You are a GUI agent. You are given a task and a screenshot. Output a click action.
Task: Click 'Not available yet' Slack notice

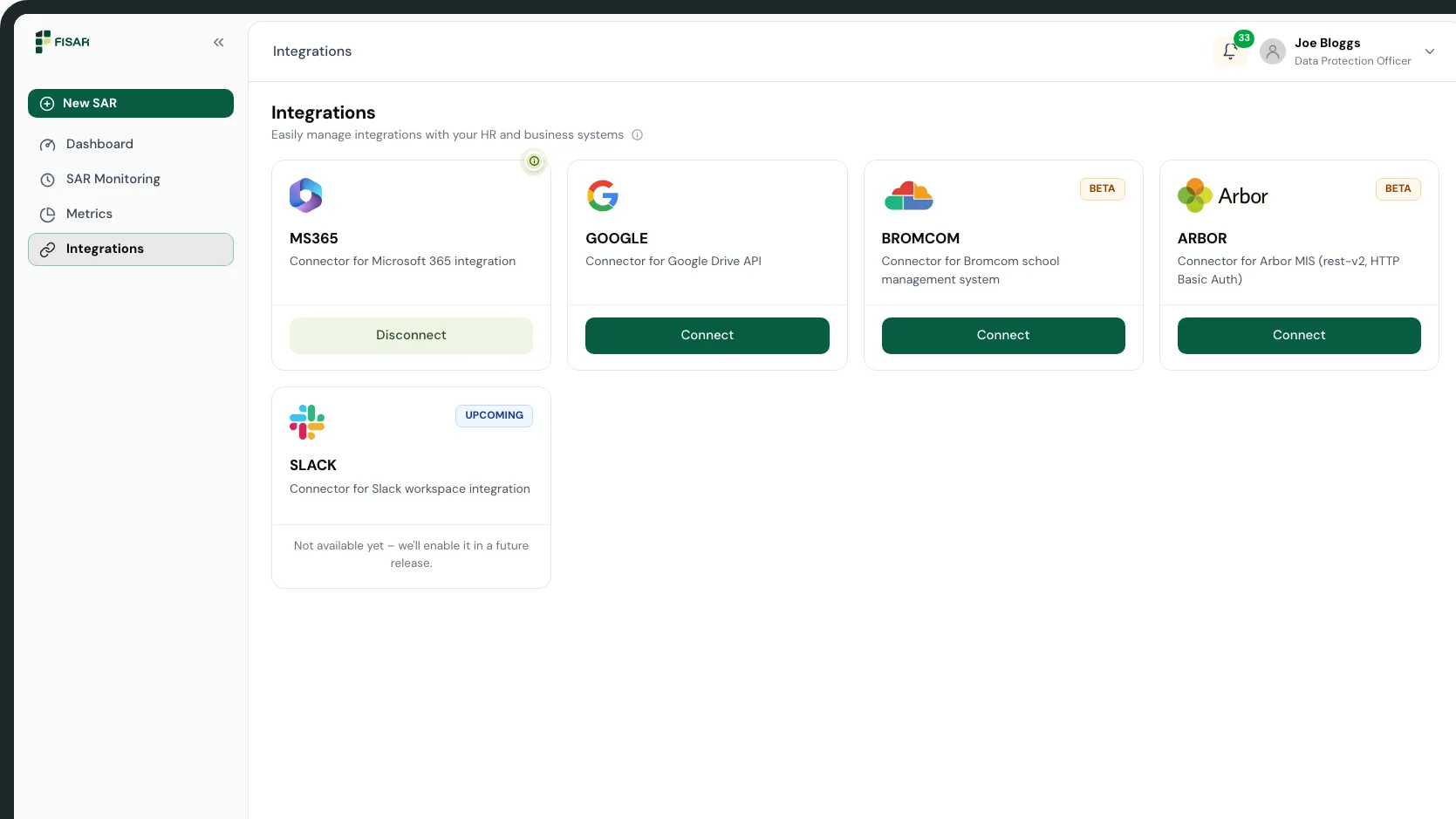click(411, 555)
